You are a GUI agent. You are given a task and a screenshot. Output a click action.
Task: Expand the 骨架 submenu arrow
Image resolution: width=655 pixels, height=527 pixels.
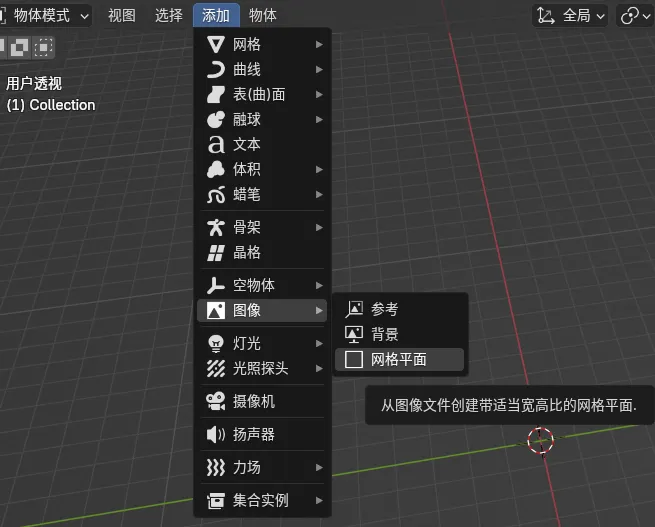[x=319, y=228]
